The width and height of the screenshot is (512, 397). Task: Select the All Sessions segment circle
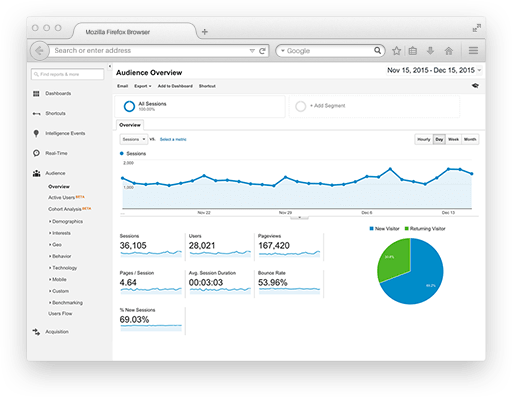pyautogui.click(x=129, y=106)
